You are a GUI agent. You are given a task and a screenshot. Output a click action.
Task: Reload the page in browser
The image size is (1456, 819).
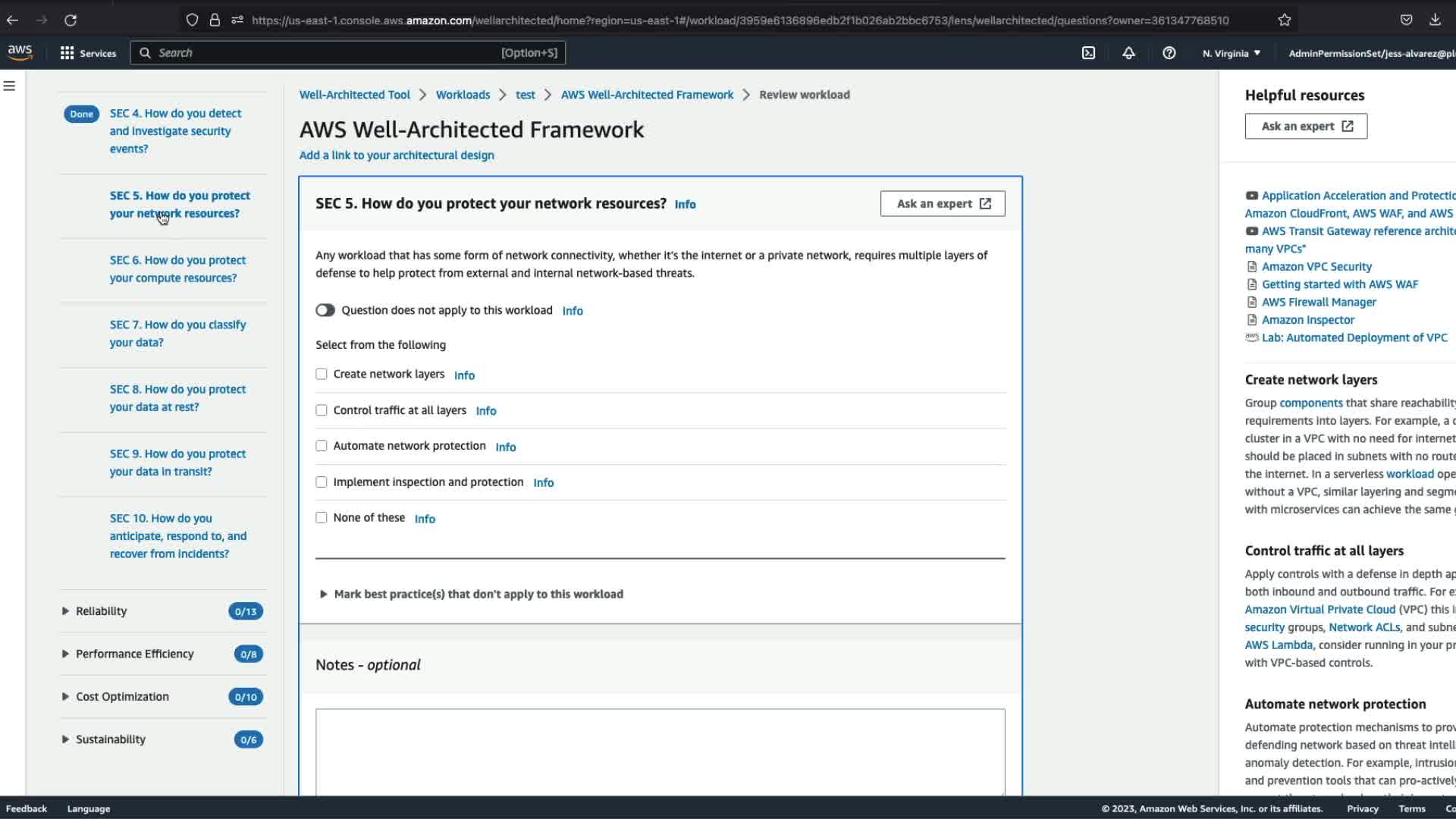pos(71,20)
